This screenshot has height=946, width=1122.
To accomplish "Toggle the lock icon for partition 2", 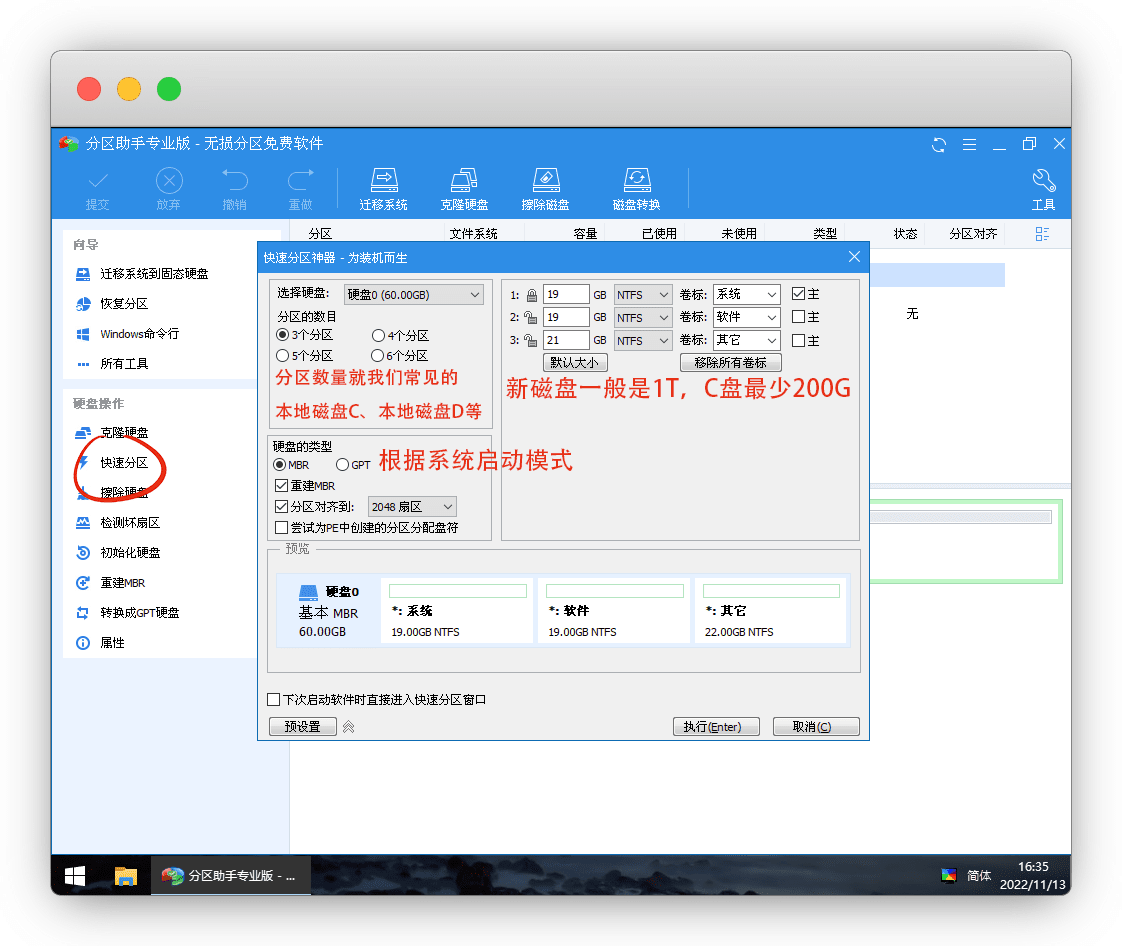I will click(x=531, y=318).
